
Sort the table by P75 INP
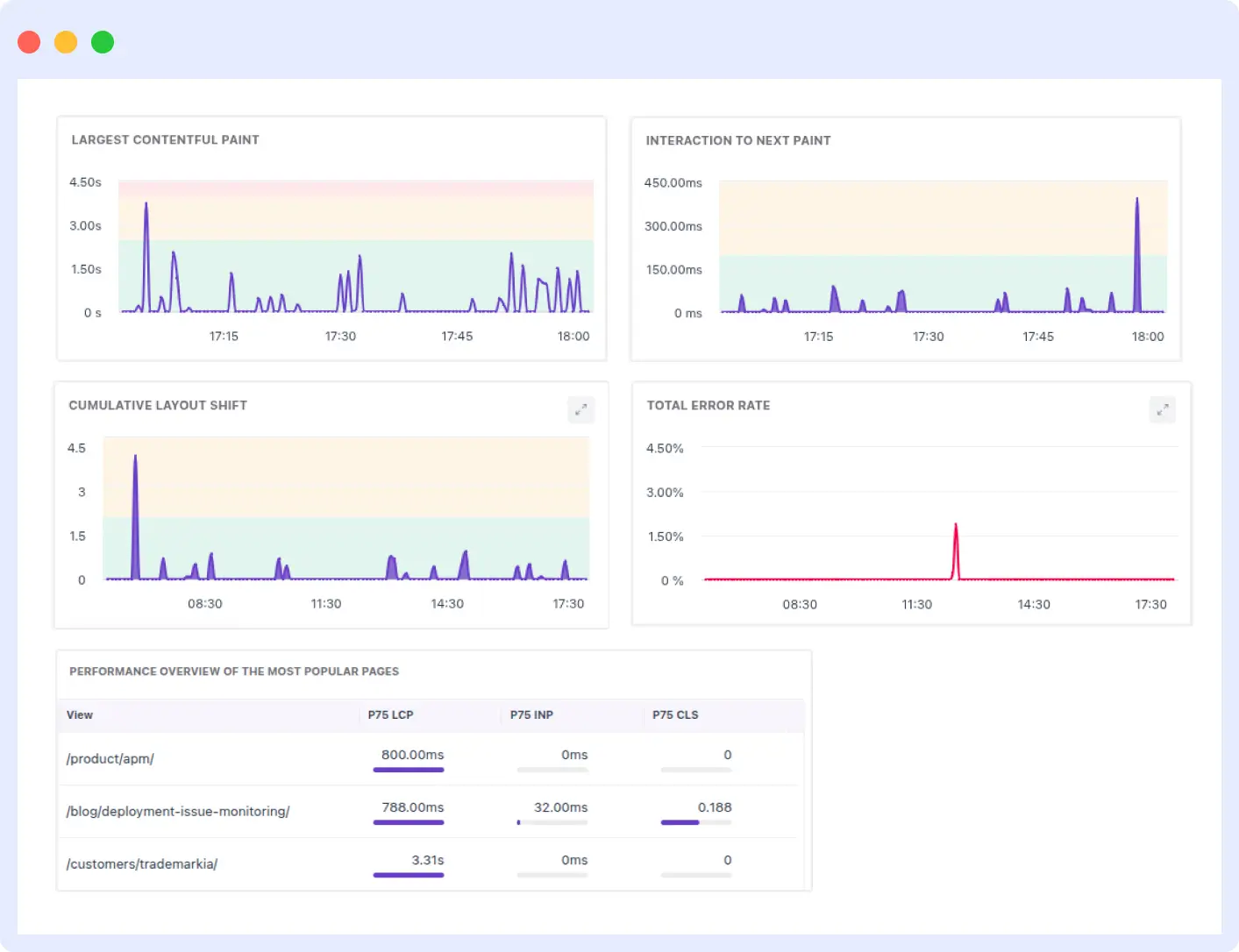[x=531, y=714]
